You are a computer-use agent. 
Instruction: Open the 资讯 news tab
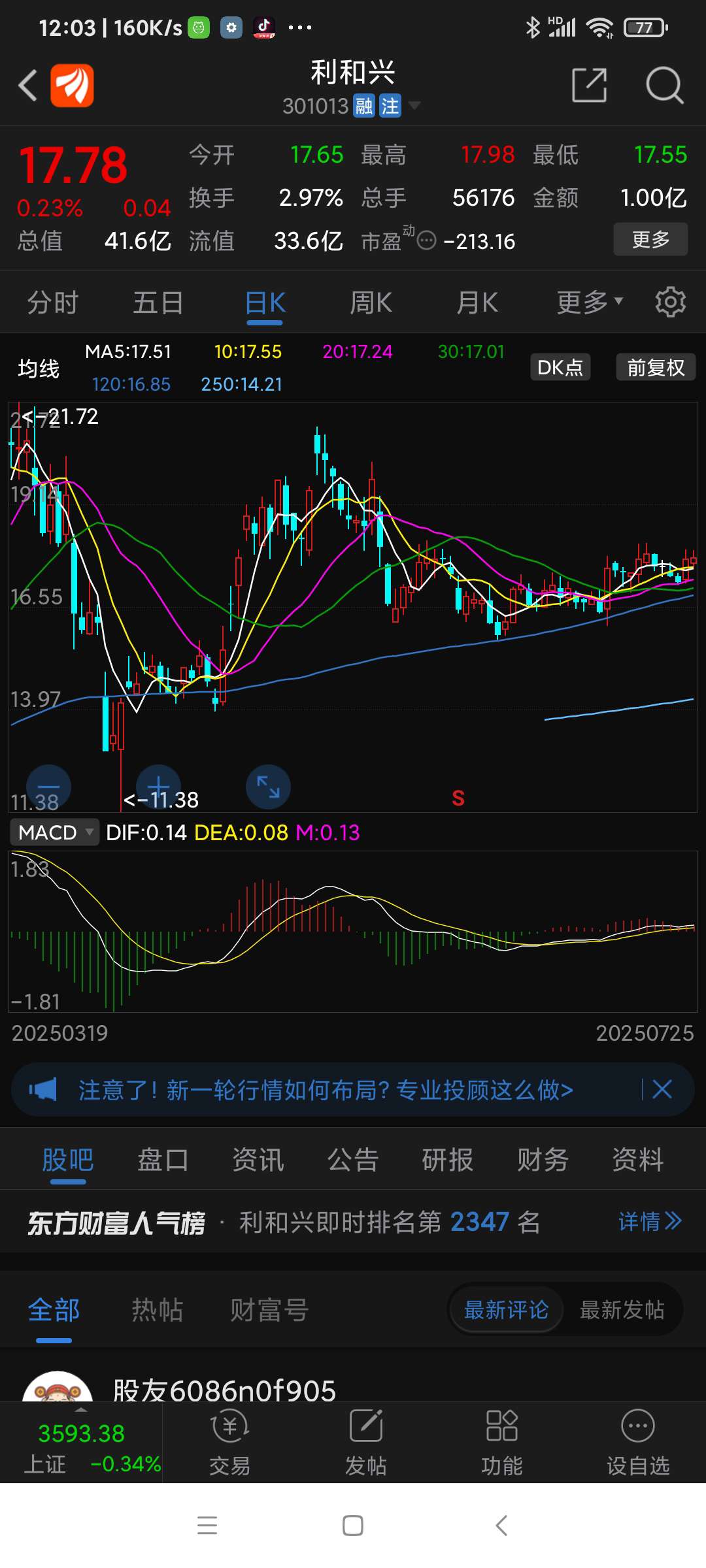coord(258,1160)
